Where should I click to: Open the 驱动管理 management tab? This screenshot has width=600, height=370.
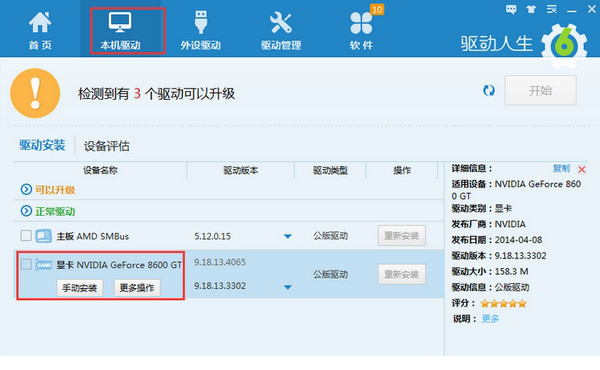click(281, 31)
